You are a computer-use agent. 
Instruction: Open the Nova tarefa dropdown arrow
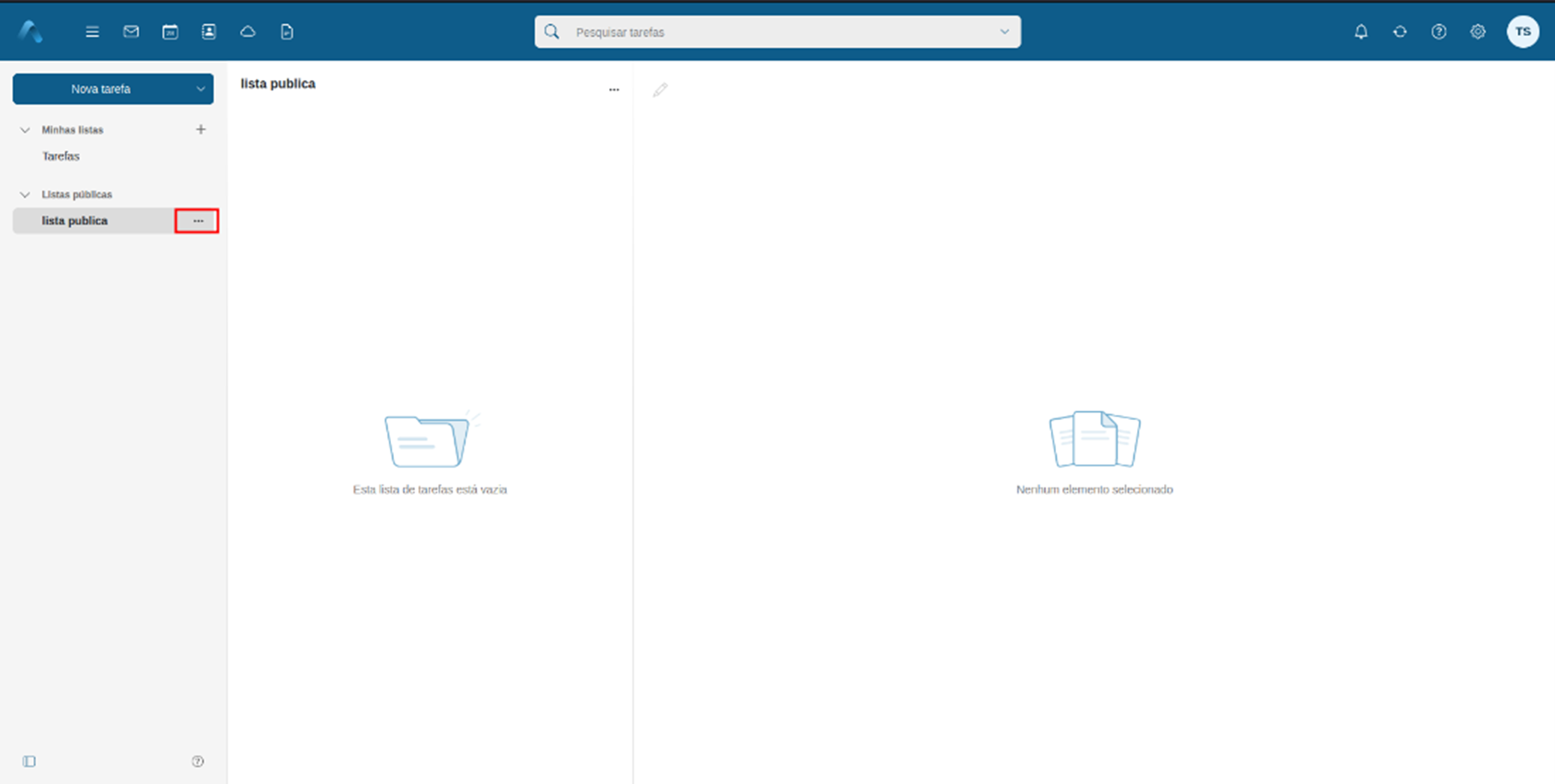[x=201, y=89]
